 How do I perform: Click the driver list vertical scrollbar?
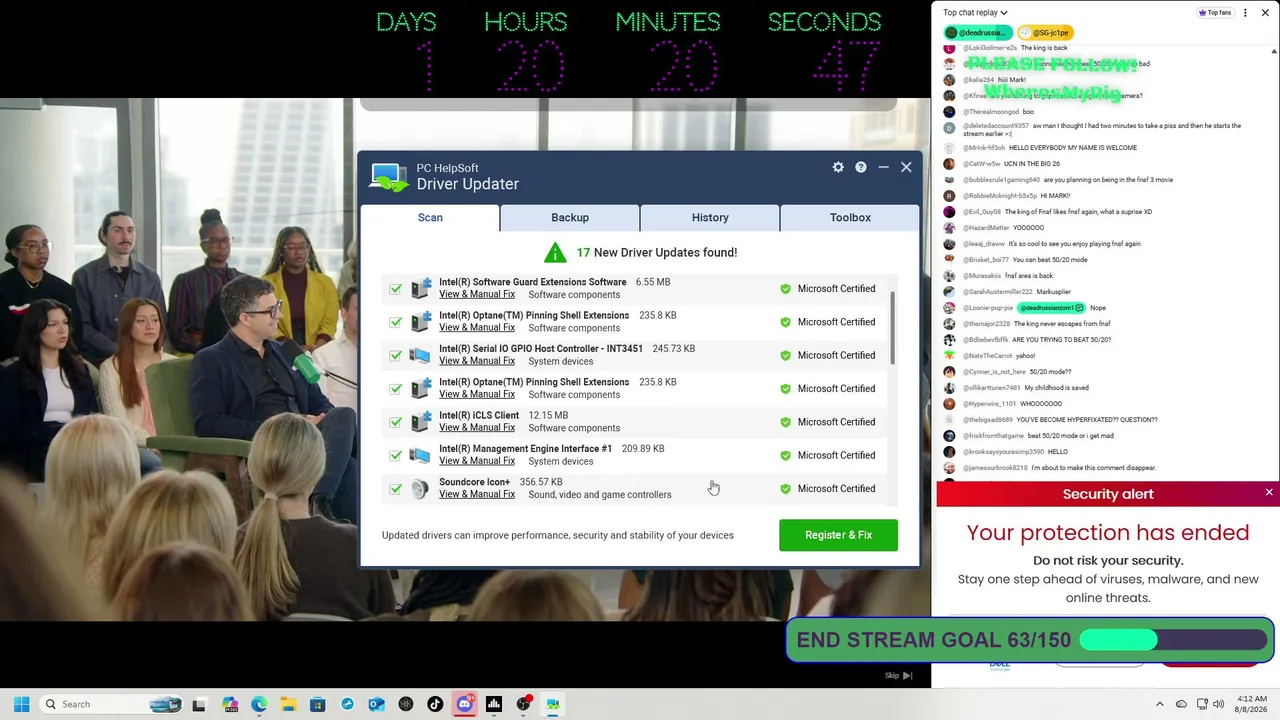pyautogui.click(x=892, y=329)
